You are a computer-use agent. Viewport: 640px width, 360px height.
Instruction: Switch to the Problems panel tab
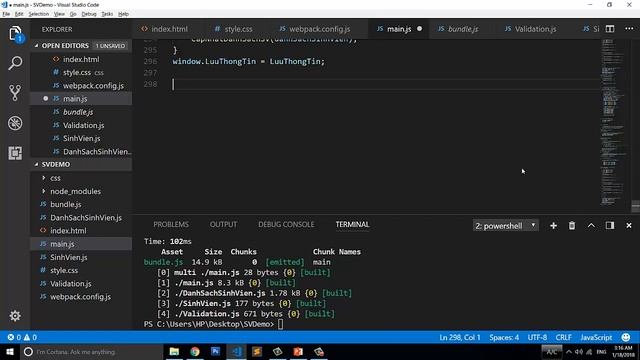tap(171, 224)
